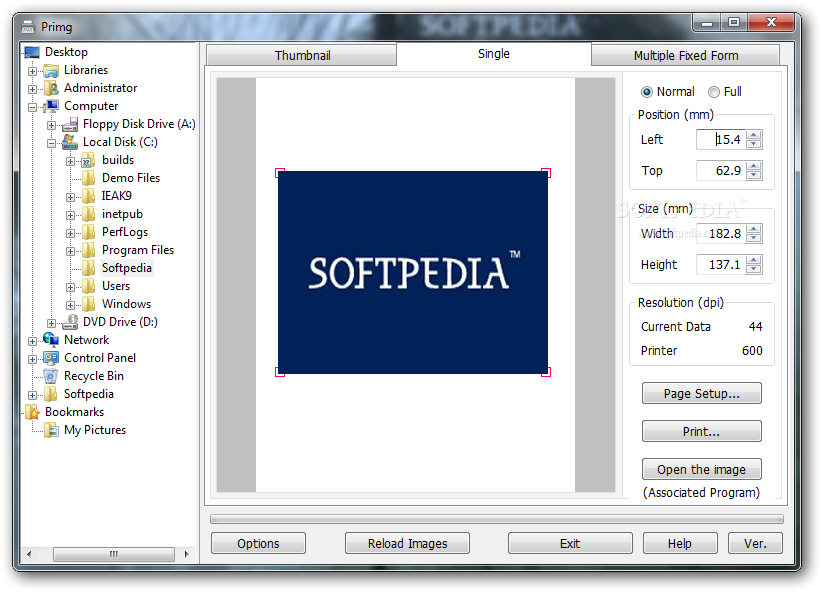
Task: Click the tree scrollbar left arrow
Action: click(x=29, y=554)
